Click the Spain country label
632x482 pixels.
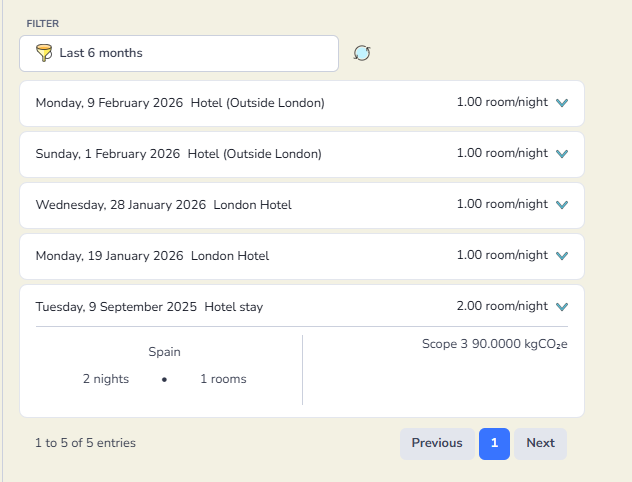point(165,352)
